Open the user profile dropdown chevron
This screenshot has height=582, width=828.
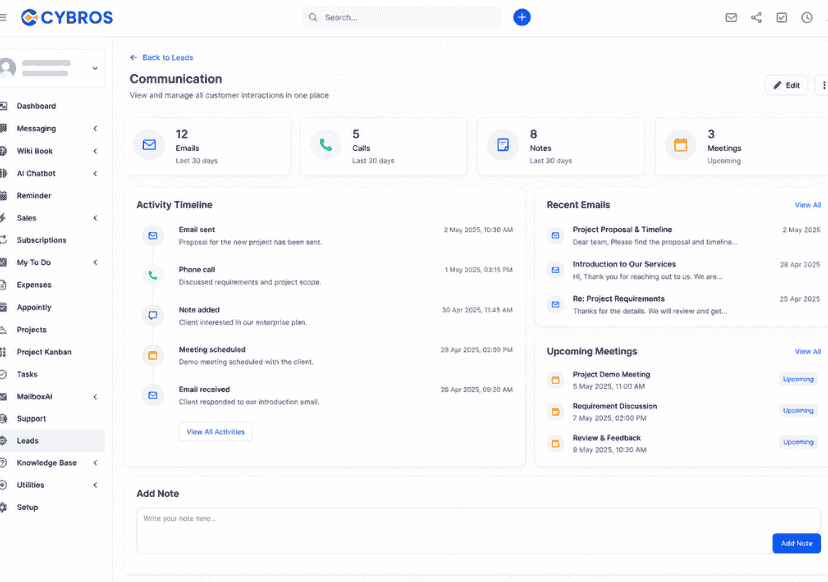click(x=95, y=68)
